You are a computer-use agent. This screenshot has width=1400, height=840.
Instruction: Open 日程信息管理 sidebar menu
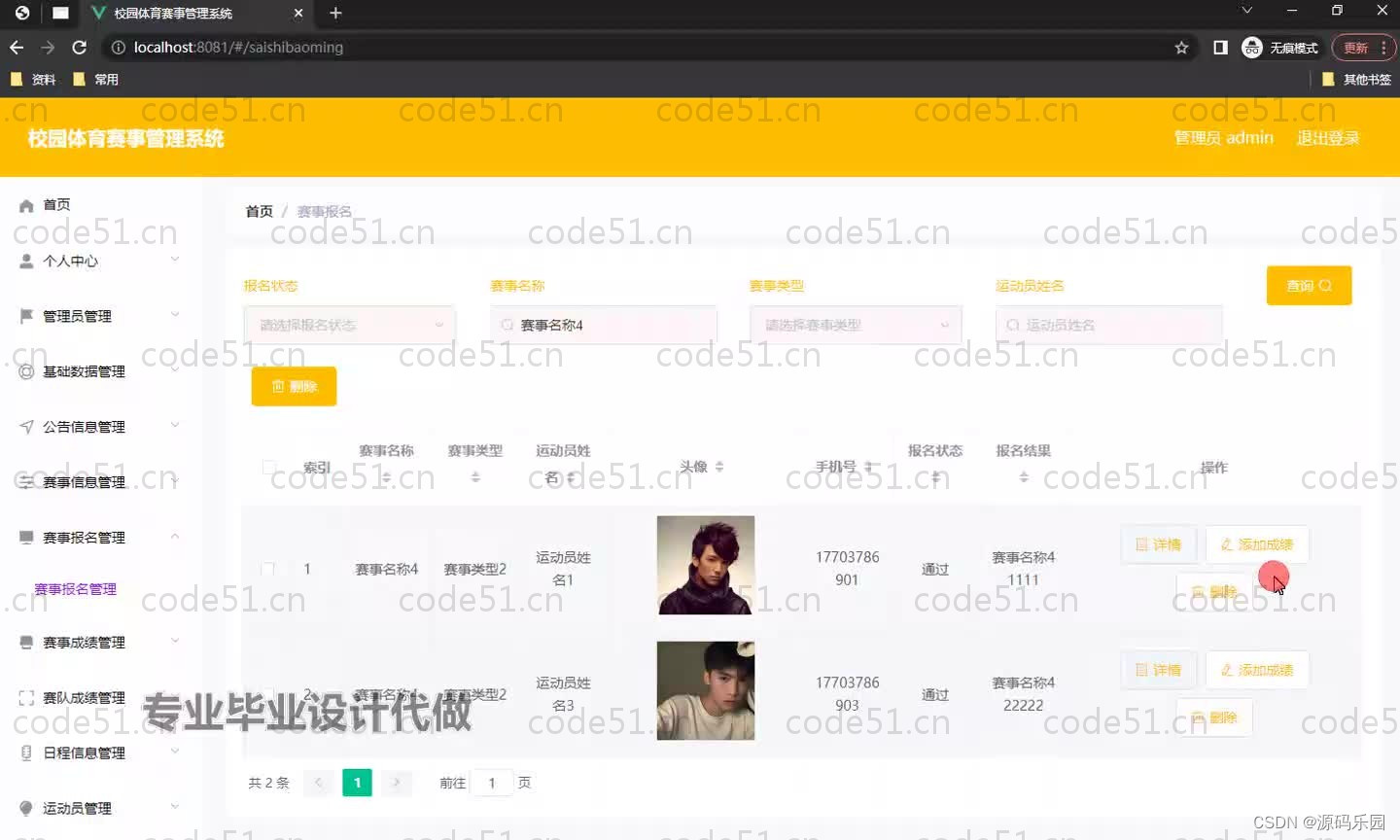point(84,753)
